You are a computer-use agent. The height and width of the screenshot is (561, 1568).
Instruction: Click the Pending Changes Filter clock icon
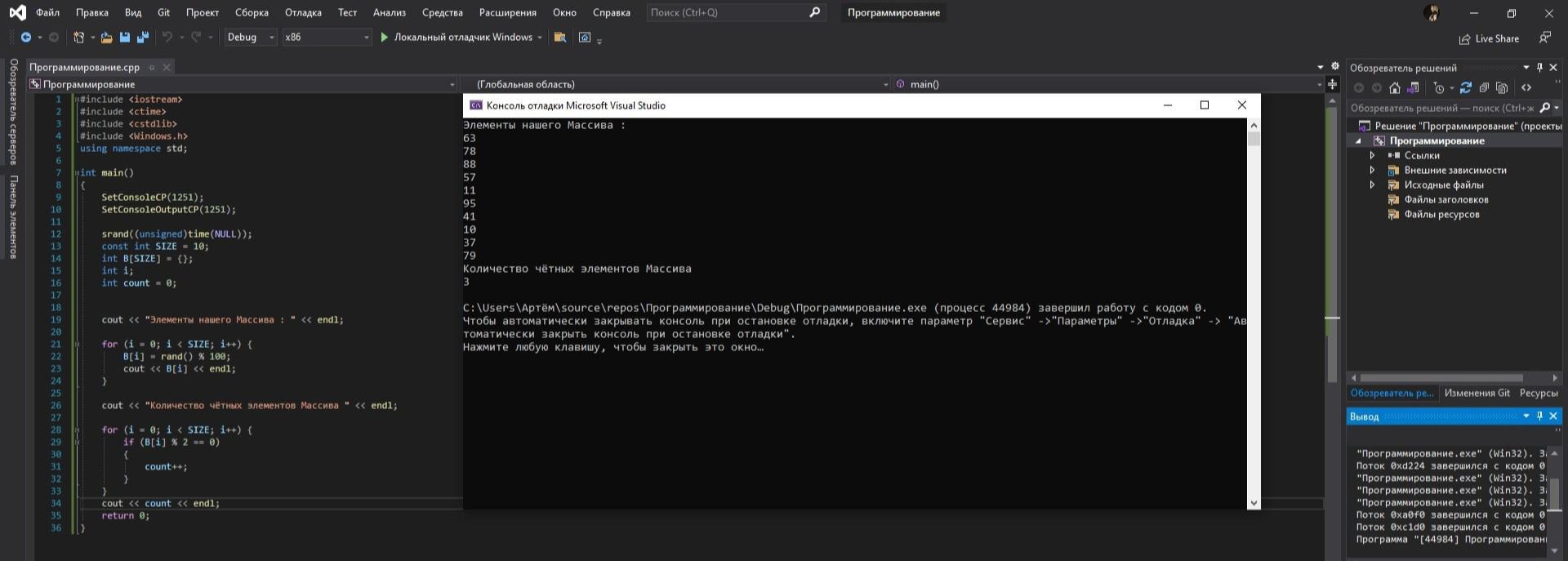[x=1439, y=88]
